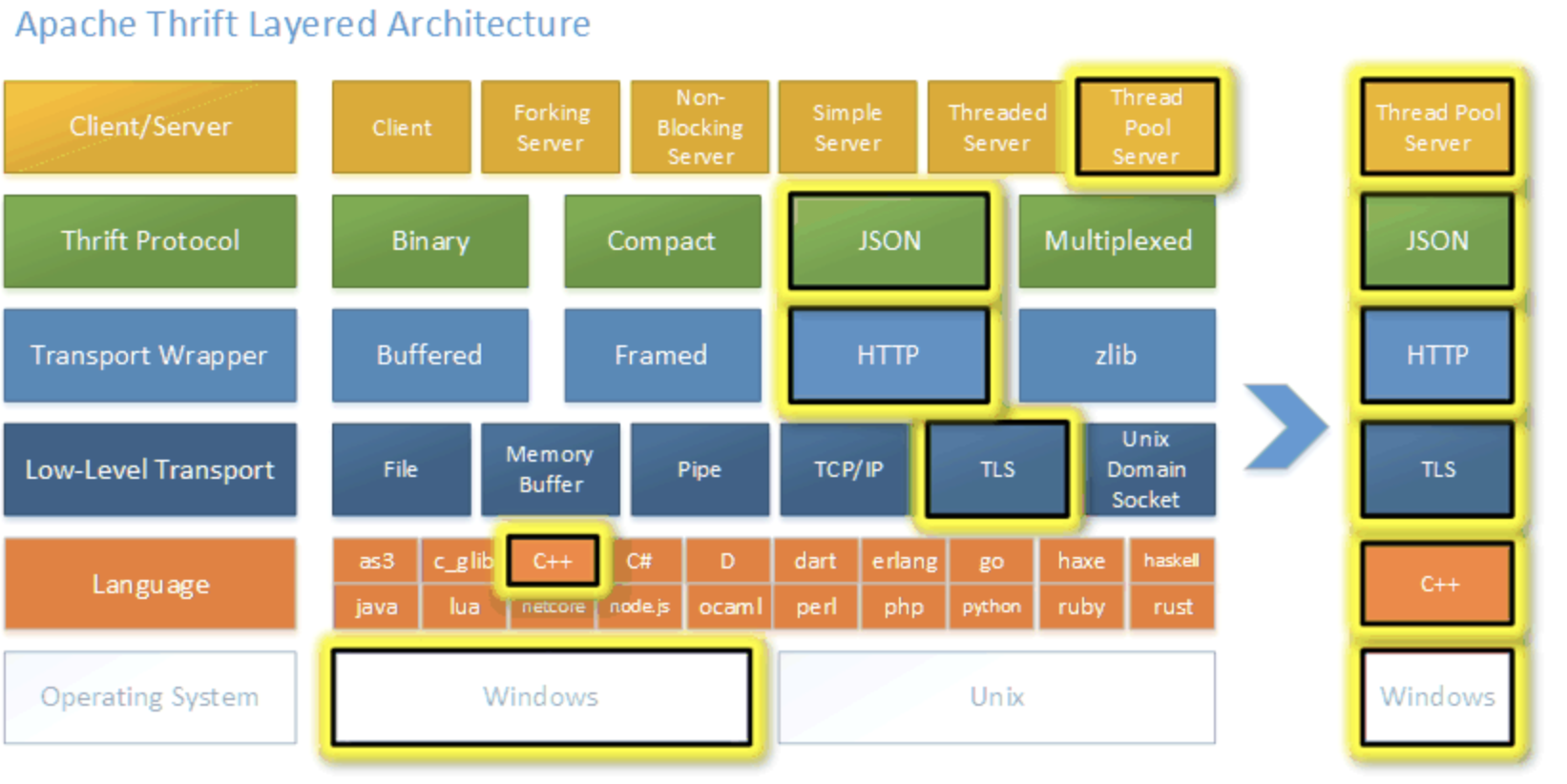Viewport: 1567px width, 784px height.
Task: Click the 'Apache Thrift Layered Architecture' title
Action: [303, 25]
